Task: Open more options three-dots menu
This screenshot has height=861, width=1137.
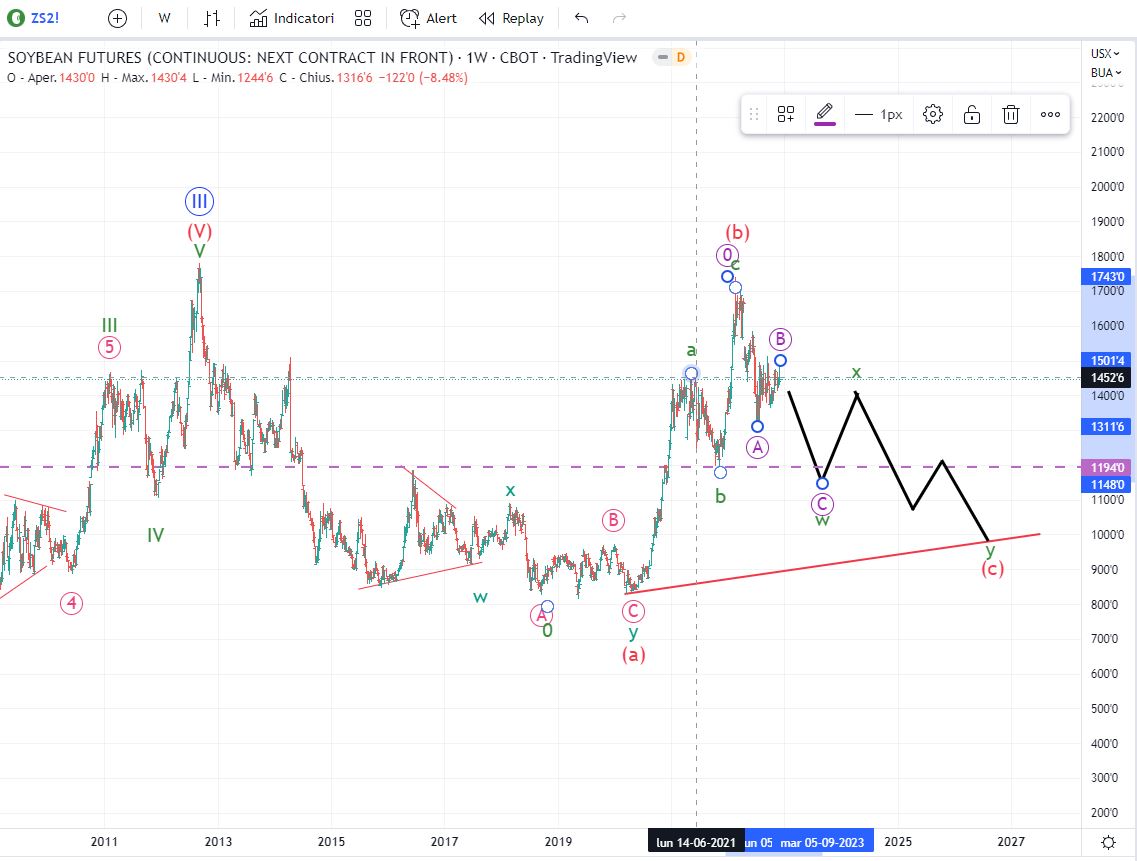Action: tap(1050, 114)
